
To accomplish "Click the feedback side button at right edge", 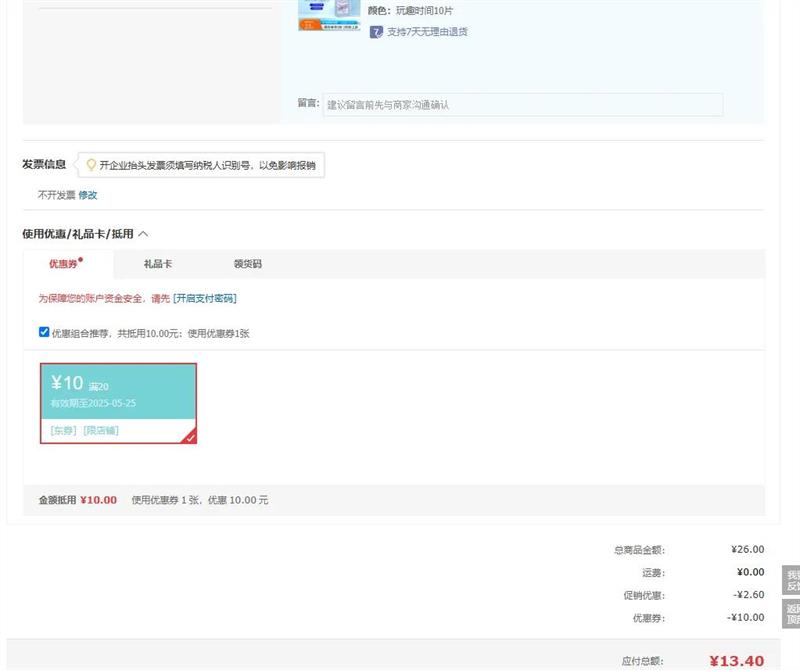I will point(791,581).
